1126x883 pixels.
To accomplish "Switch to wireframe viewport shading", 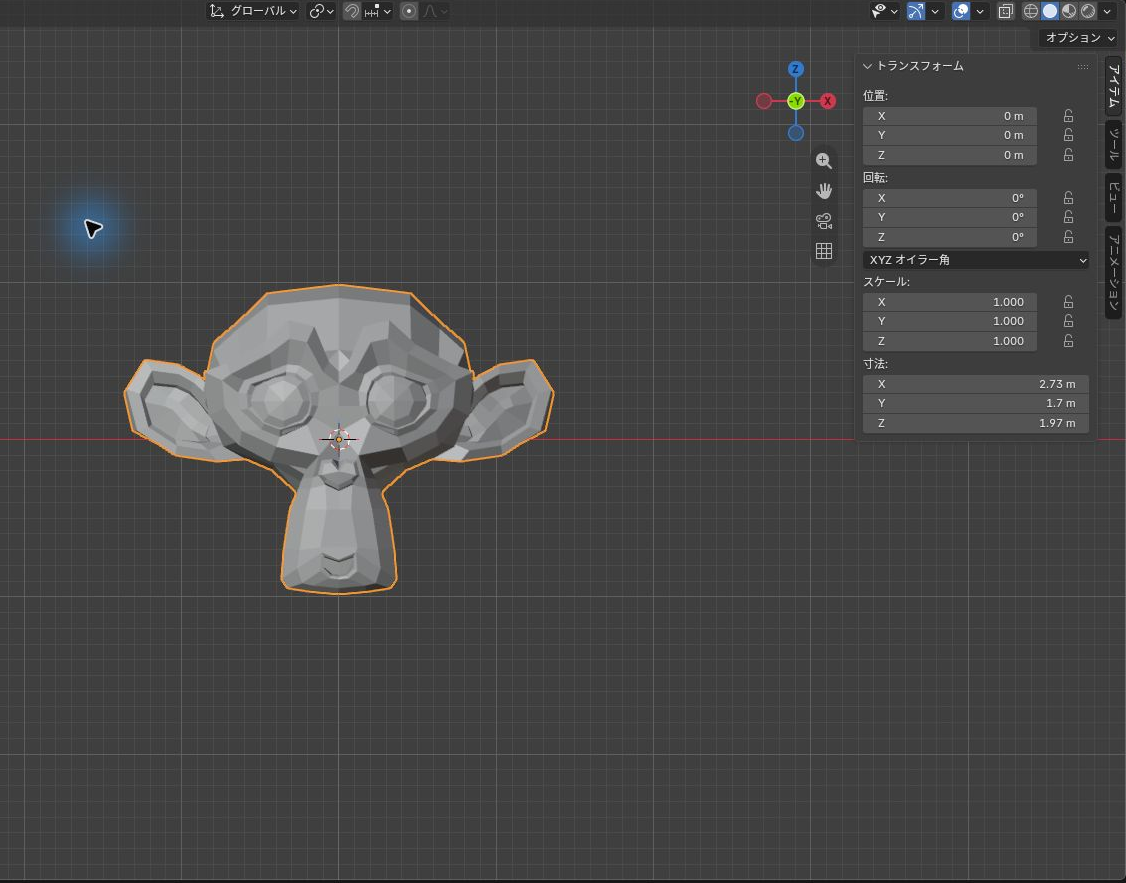I will (1030, 11).
